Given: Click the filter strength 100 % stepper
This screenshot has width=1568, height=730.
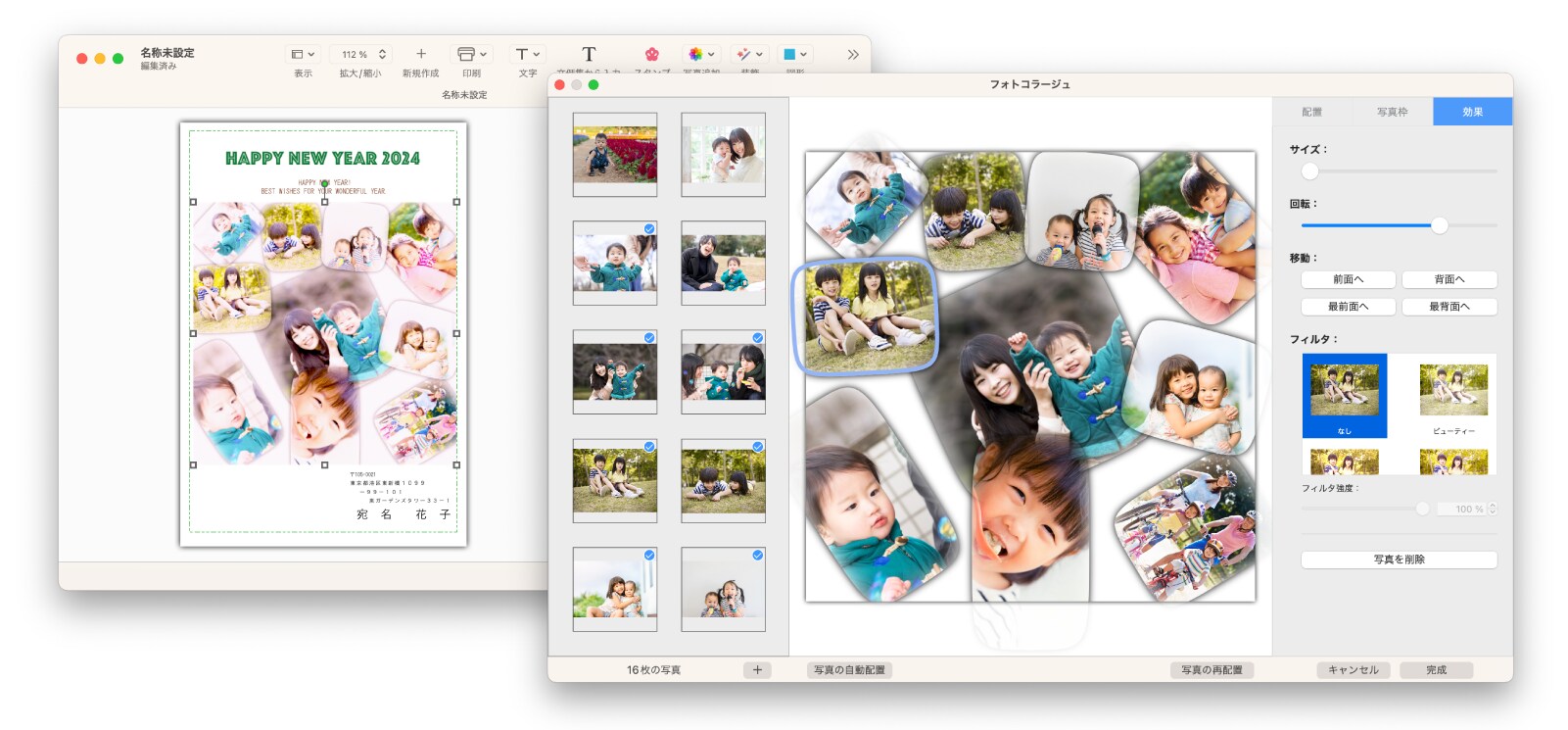Looking at the screenshot, I should [x=1493, y=509].
